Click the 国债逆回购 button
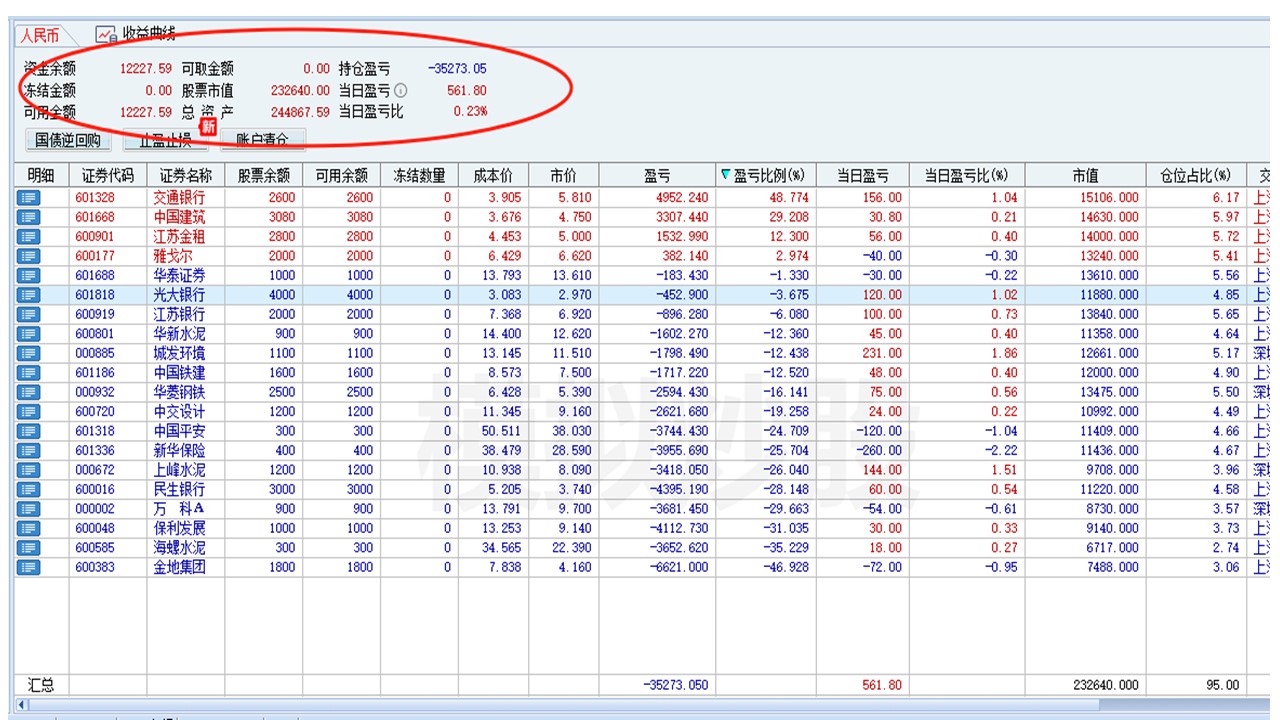This screenshot has width=1280, height=720. (68, 140)
